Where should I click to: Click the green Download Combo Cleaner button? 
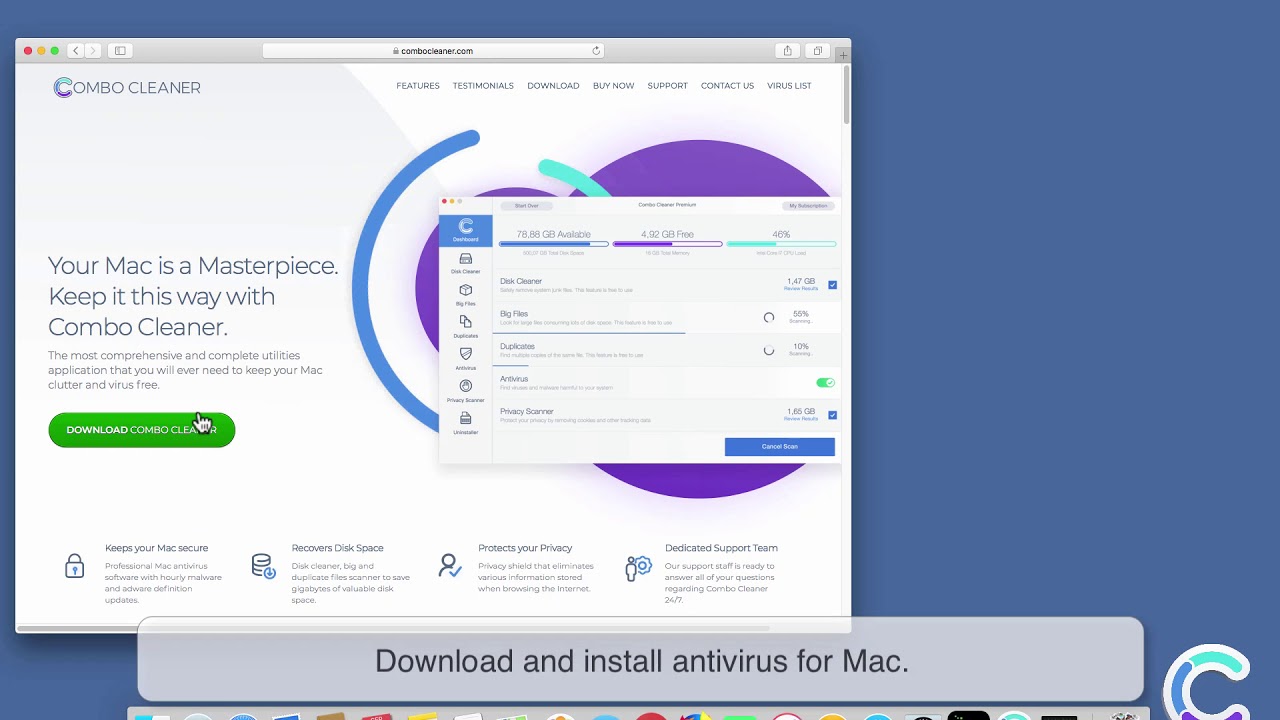point(142,430)
